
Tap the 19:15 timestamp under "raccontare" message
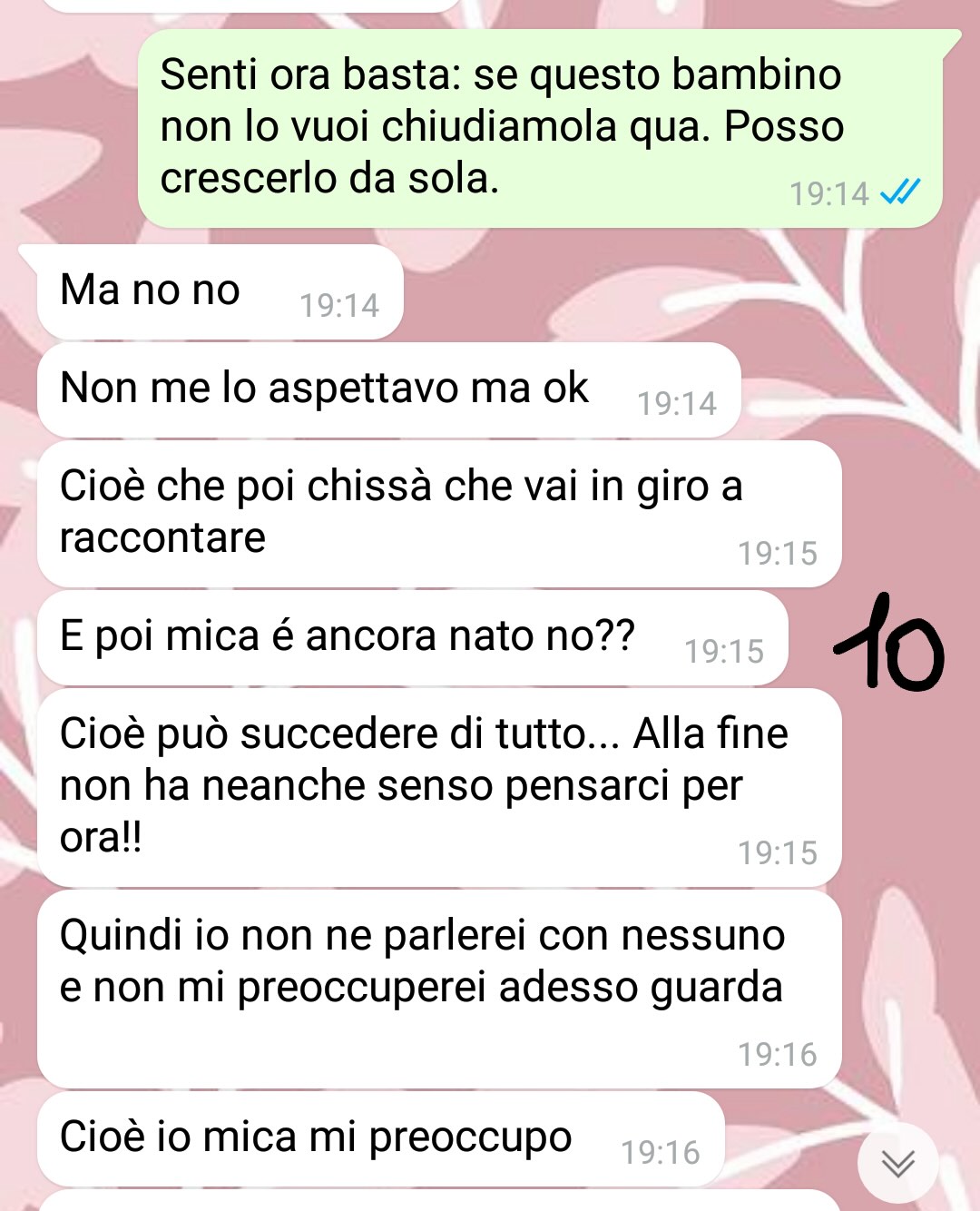778,553
